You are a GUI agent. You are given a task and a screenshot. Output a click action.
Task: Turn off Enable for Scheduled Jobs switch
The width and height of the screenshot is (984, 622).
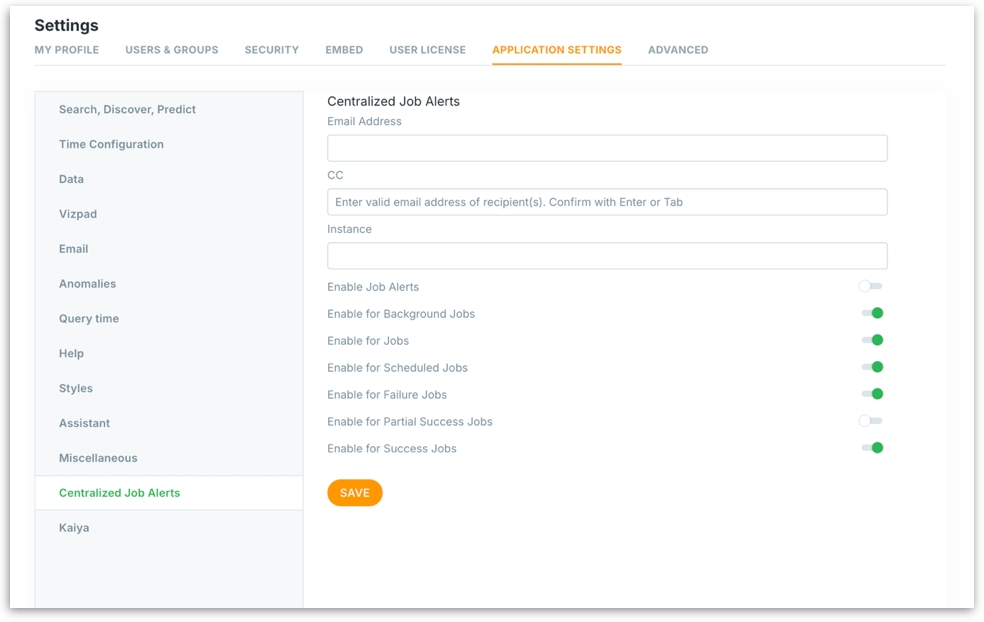[x=872, y=368]
